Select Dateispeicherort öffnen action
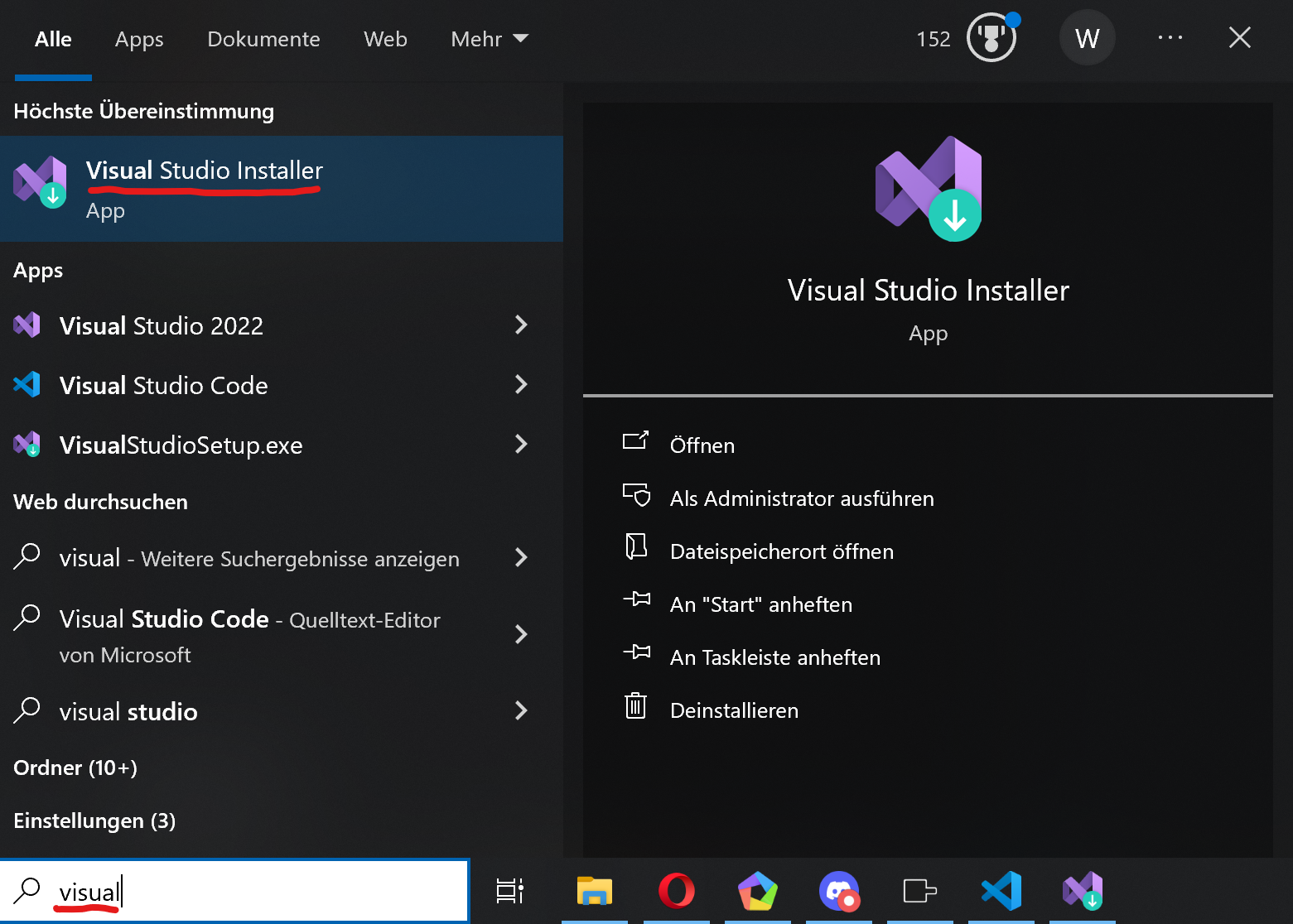The image size is (1293, 924). [782, 551]
